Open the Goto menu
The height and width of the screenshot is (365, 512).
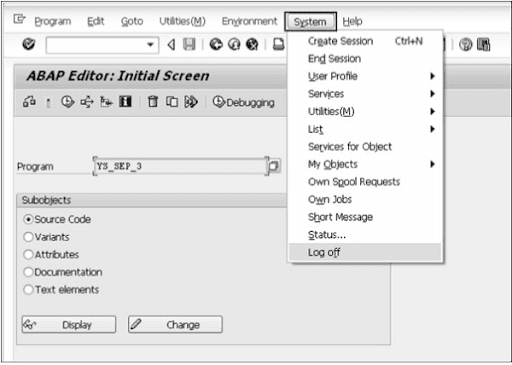[x=132, y=21]
